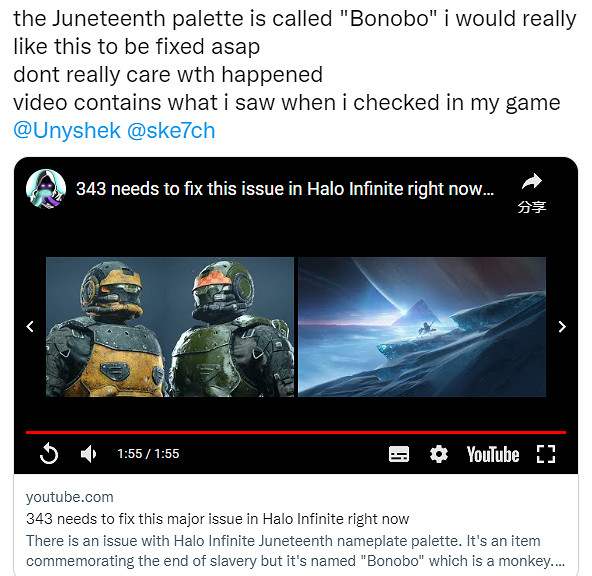
Task: Open video settings gear icon
Action: click(x=439, y=454)
